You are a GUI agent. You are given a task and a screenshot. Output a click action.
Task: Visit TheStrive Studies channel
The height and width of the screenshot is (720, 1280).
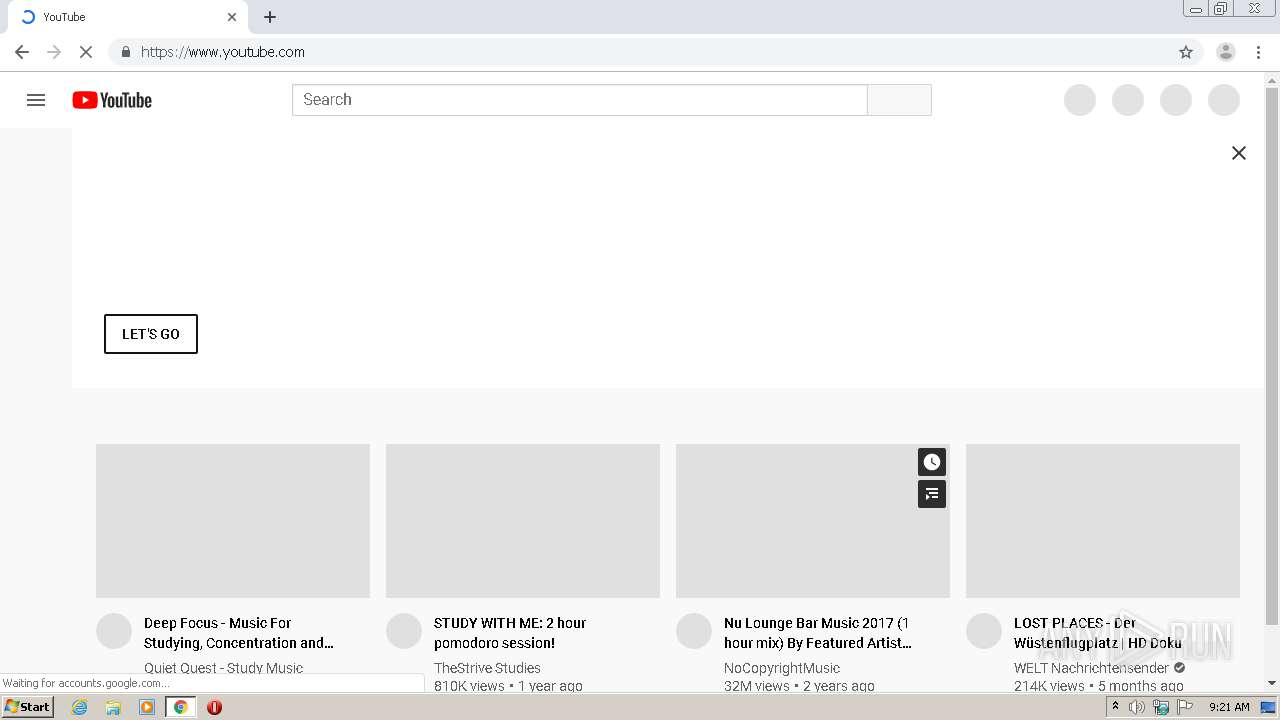[487, 668]
